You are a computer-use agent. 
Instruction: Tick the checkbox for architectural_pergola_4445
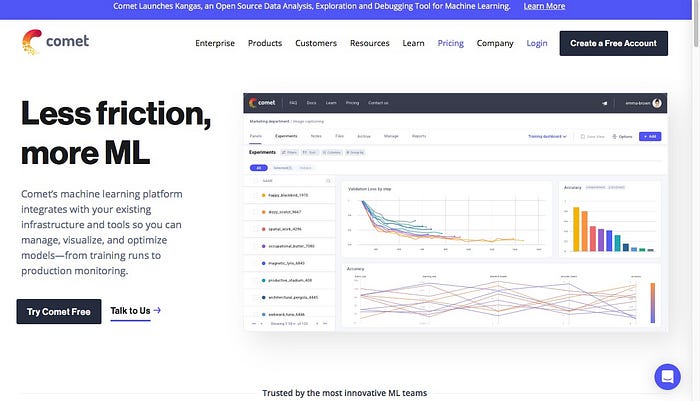coord(255,297)
